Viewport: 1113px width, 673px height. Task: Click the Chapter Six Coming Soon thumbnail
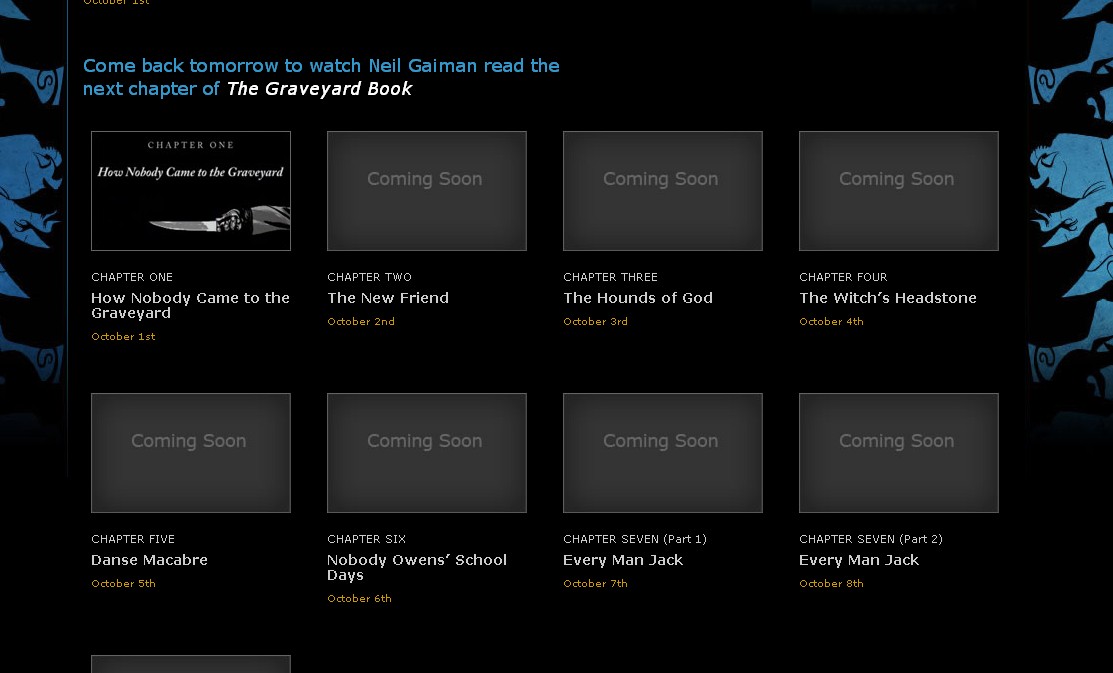click(x=427, y=453)
